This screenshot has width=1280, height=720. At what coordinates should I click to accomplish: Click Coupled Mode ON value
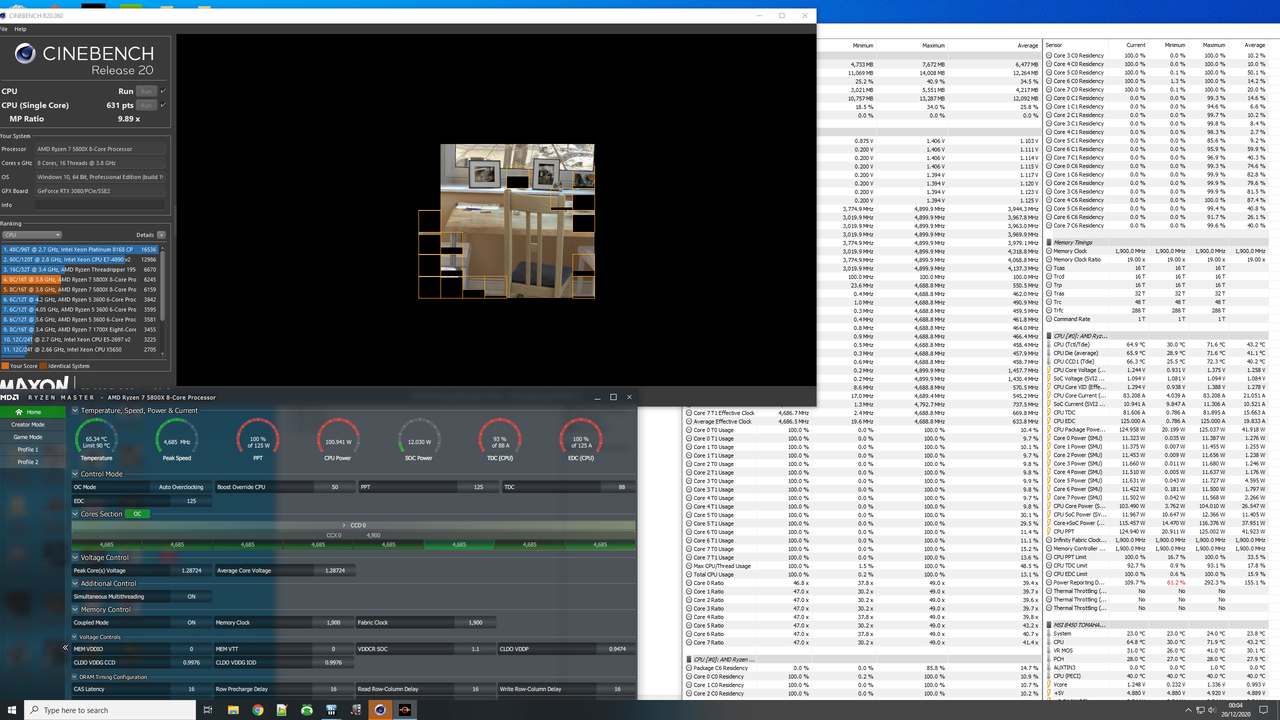[191, 622]
